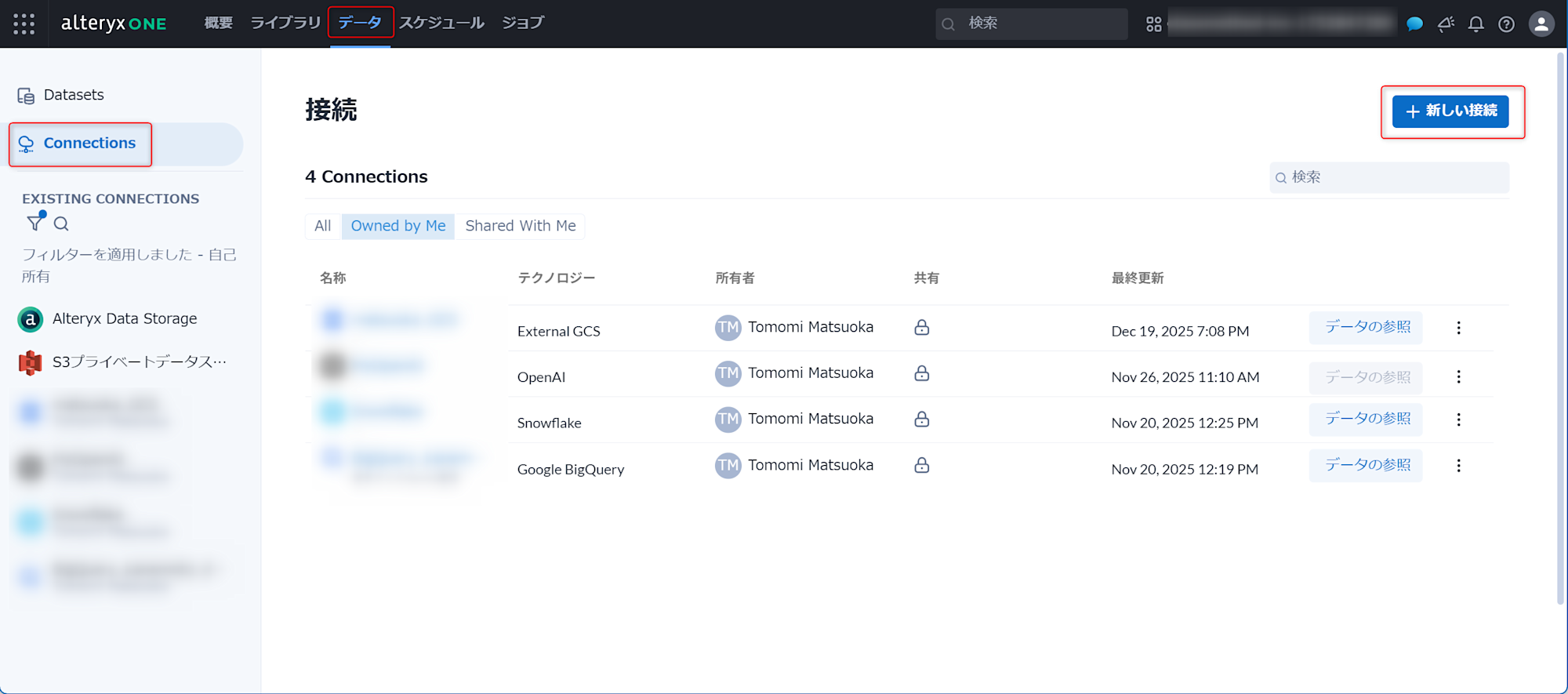Click データの参照 for Google BigQuery
The height and width of the screenshot is (694, 1568).
coord(1367,465)
